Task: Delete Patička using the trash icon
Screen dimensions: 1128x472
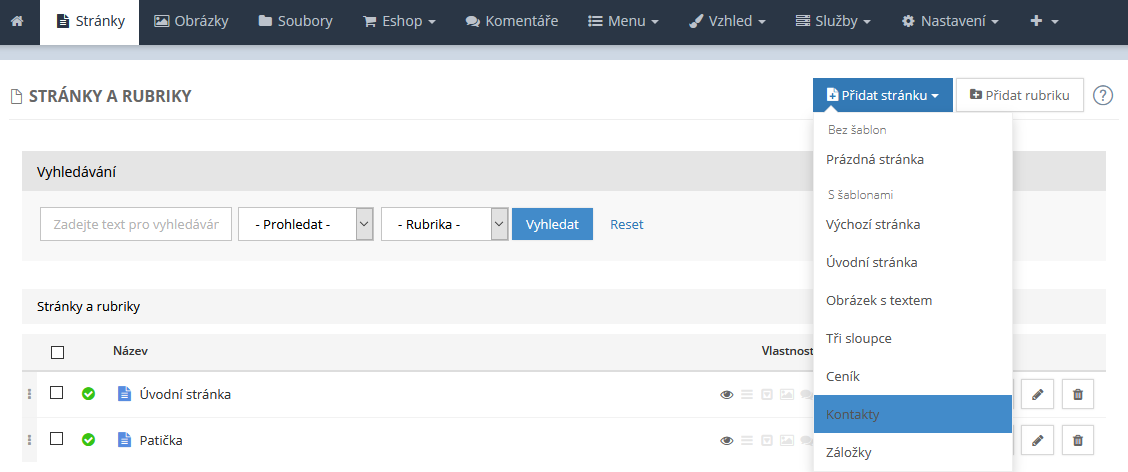Action: [x=1077, y=440]
